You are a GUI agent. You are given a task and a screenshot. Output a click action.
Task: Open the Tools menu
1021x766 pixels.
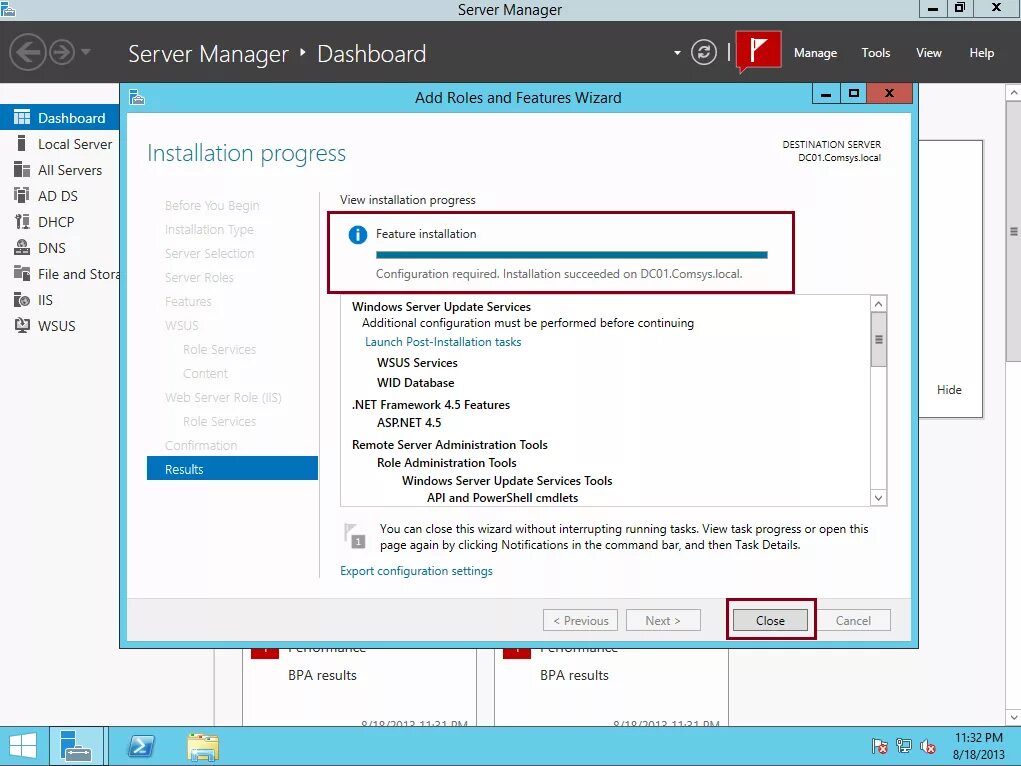[x=876, y=53]
